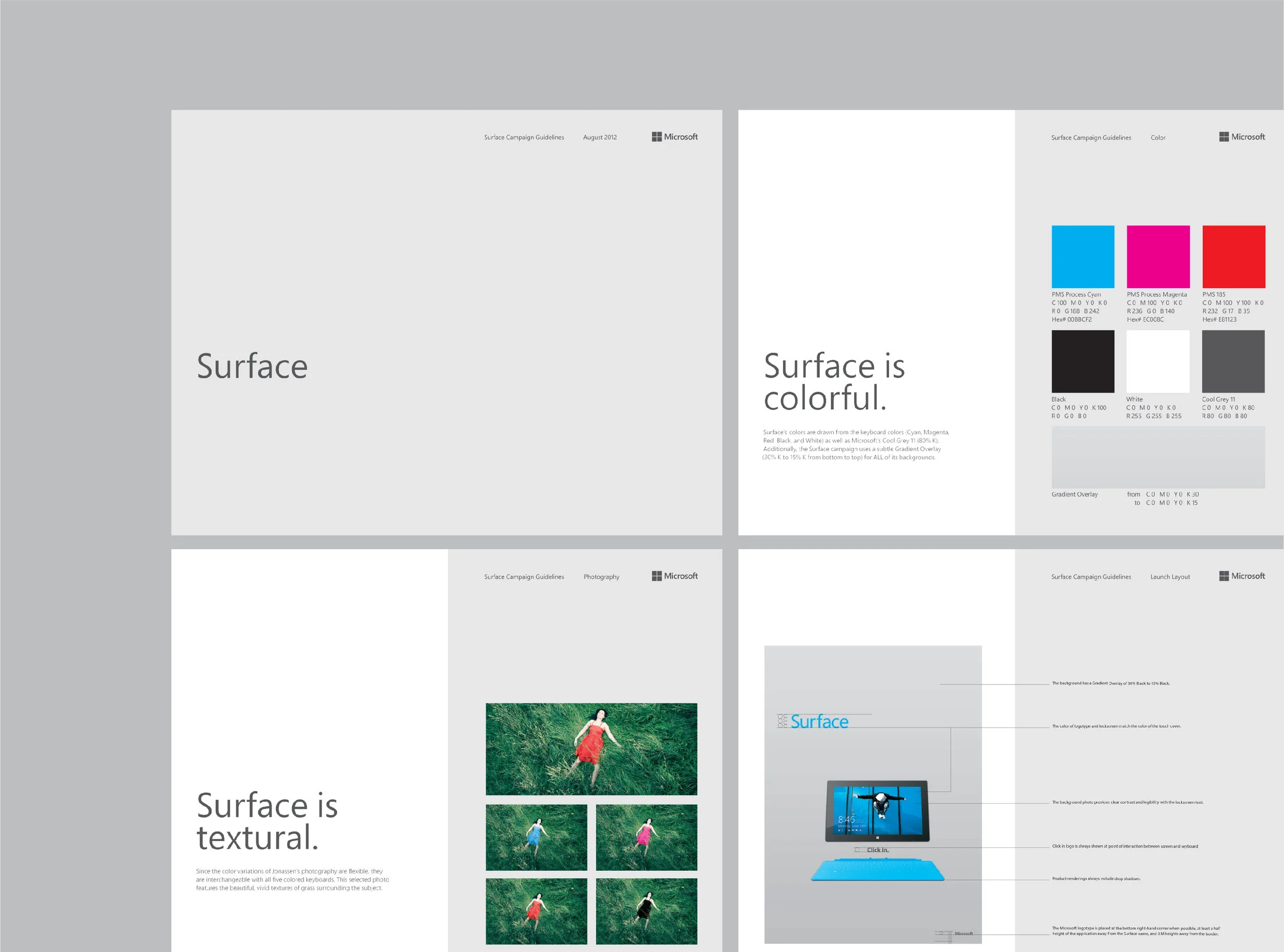
Task: Select the Black color swatch
Action: click(1083, 361)
